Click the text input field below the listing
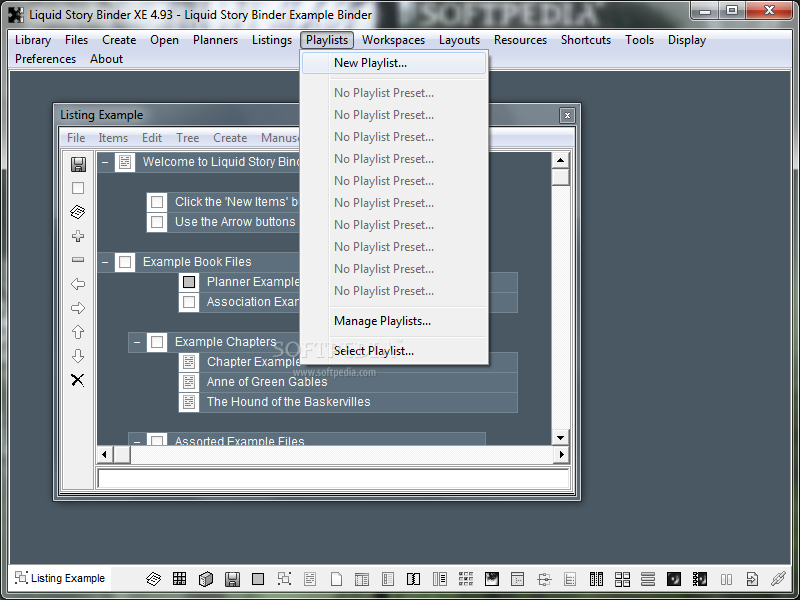This screenshot has width=800, height=600. 334,479
